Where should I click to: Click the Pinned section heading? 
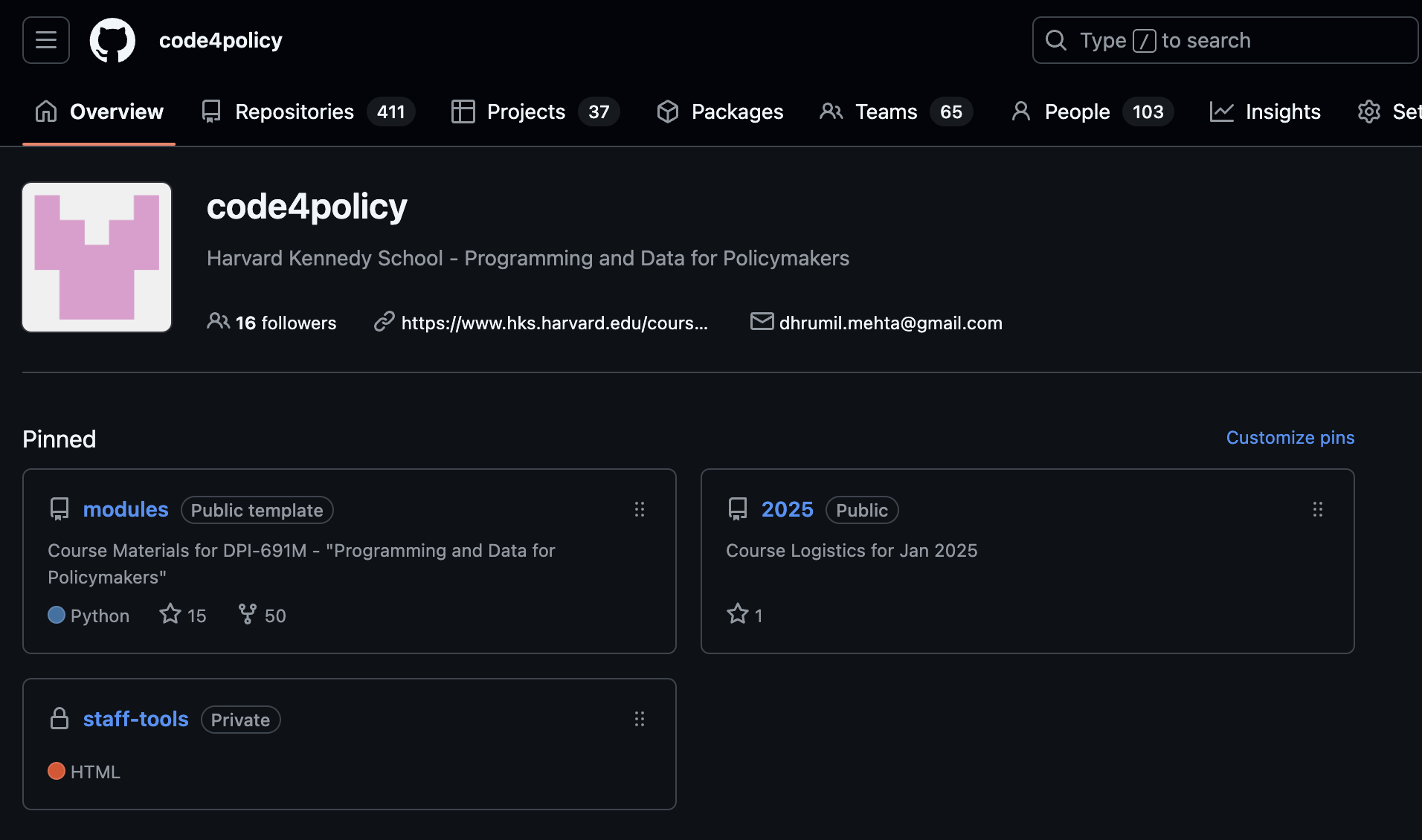point(59,439)
